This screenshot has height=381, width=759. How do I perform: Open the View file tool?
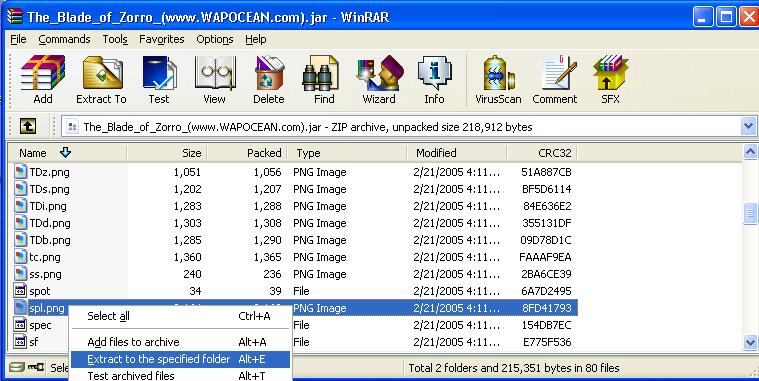(x=214, y=79)
